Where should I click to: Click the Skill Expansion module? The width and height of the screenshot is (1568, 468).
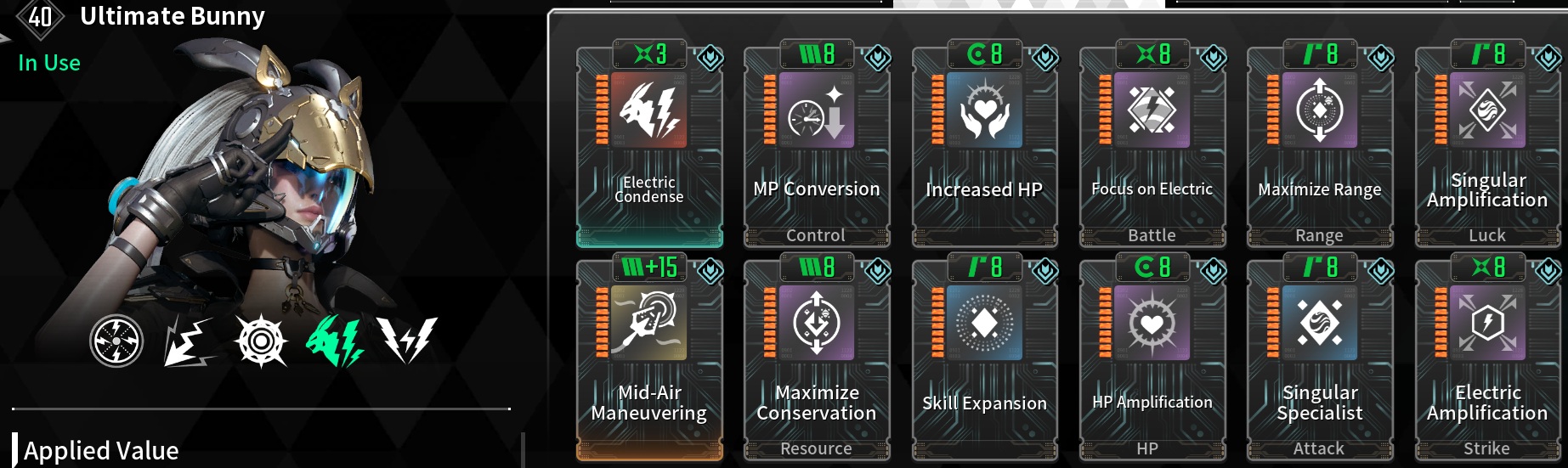(x=984, y=359)
